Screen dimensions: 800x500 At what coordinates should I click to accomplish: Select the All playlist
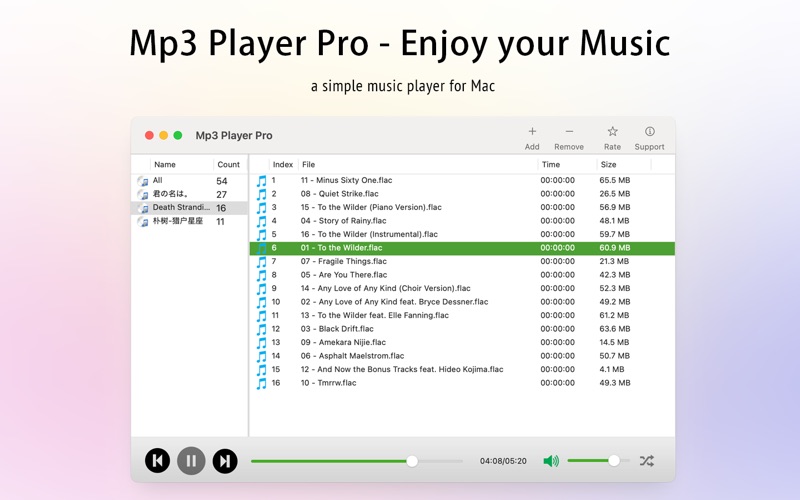[190, 181]
